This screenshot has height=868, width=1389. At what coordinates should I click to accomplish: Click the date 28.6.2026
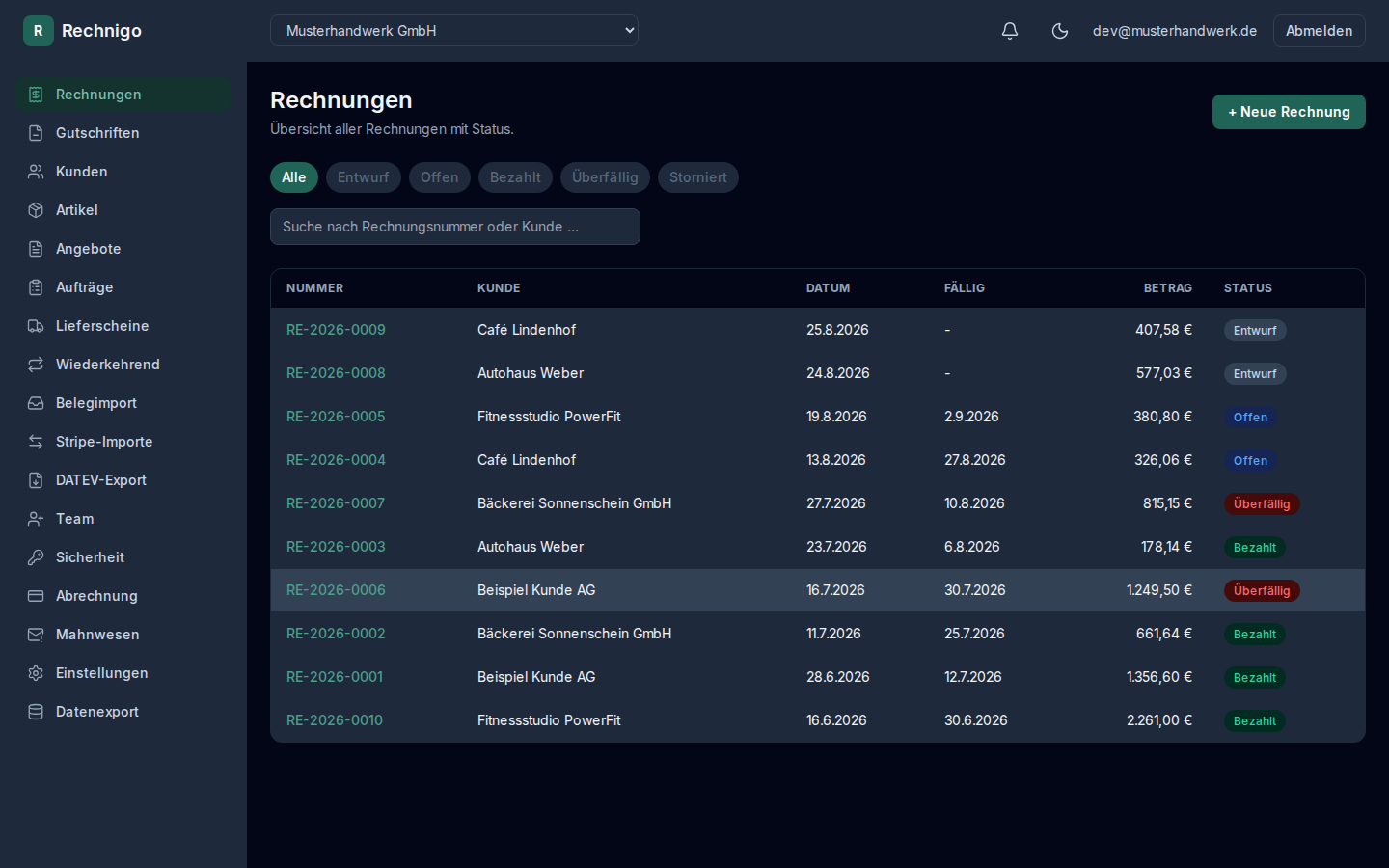coord(838,677)
